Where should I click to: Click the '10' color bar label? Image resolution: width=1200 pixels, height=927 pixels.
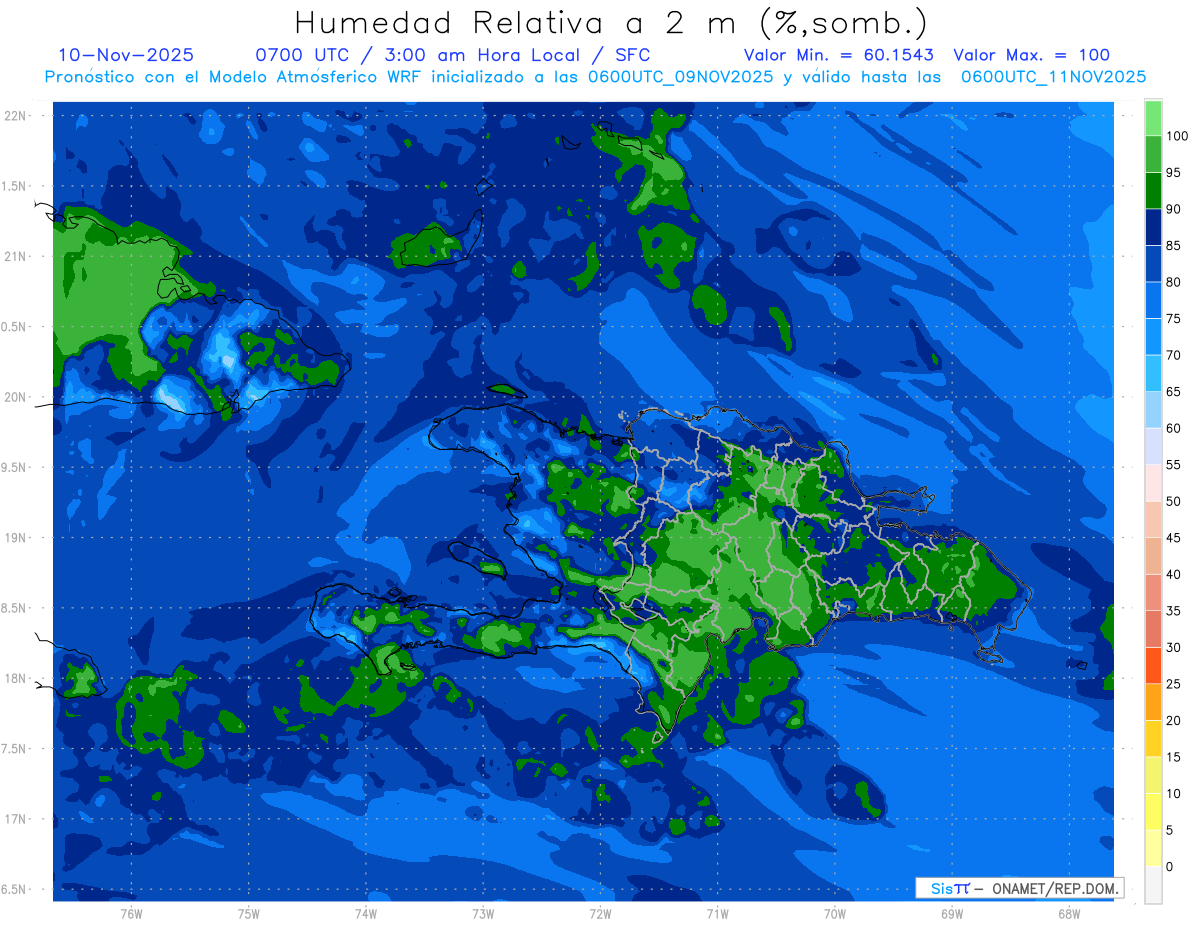coord(1173,793)
